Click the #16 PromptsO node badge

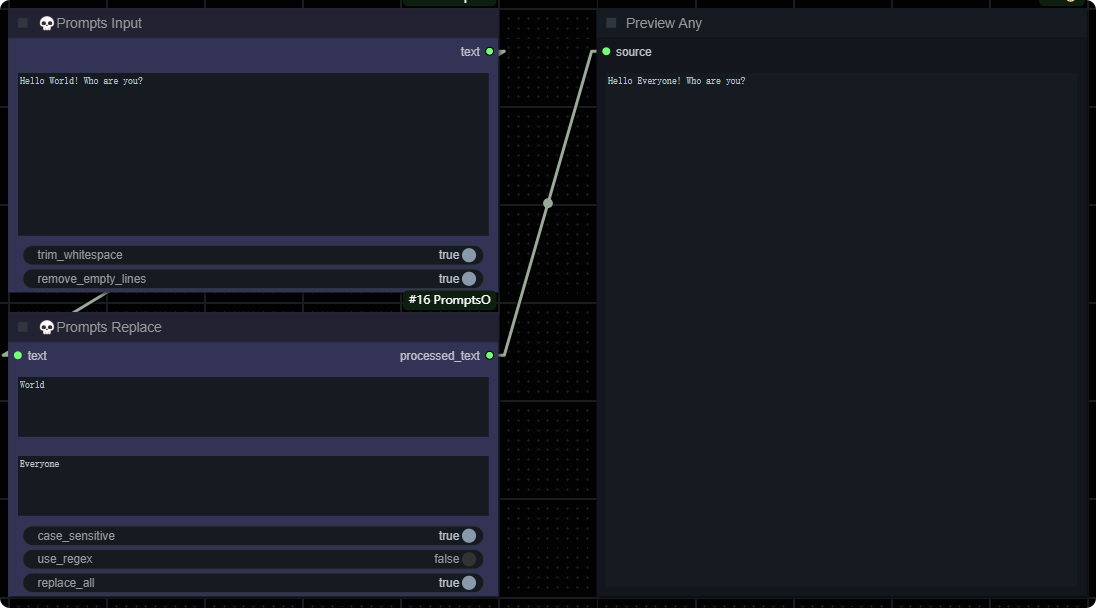(449, 300)
